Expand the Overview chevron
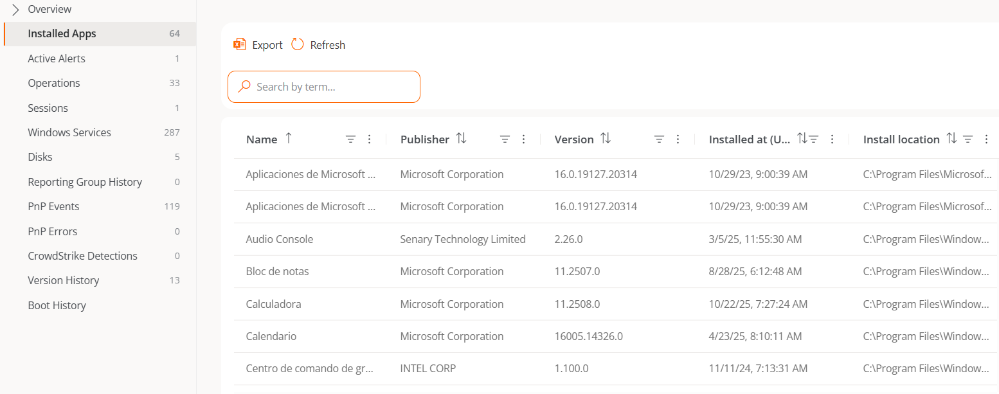The image size is (999, 394). pos(16,10)
